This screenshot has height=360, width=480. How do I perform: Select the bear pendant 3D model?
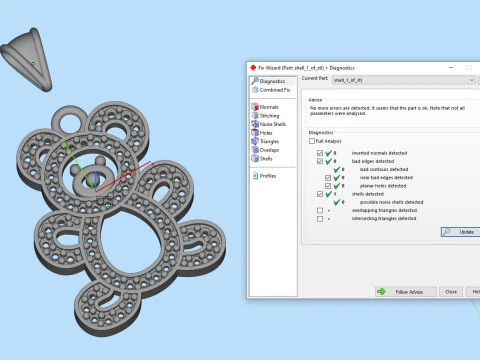pyautogui.click(x=120, y=217)
